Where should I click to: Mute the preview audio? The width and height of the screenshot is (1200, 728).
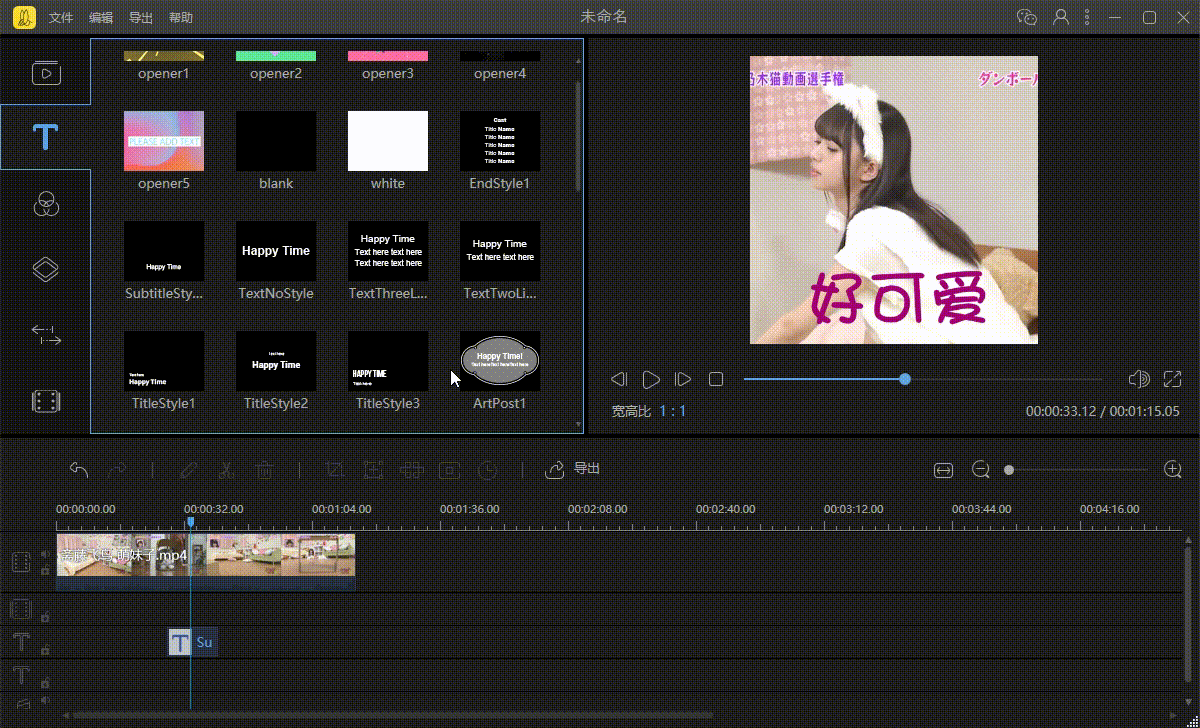[x=1140, y=379]
